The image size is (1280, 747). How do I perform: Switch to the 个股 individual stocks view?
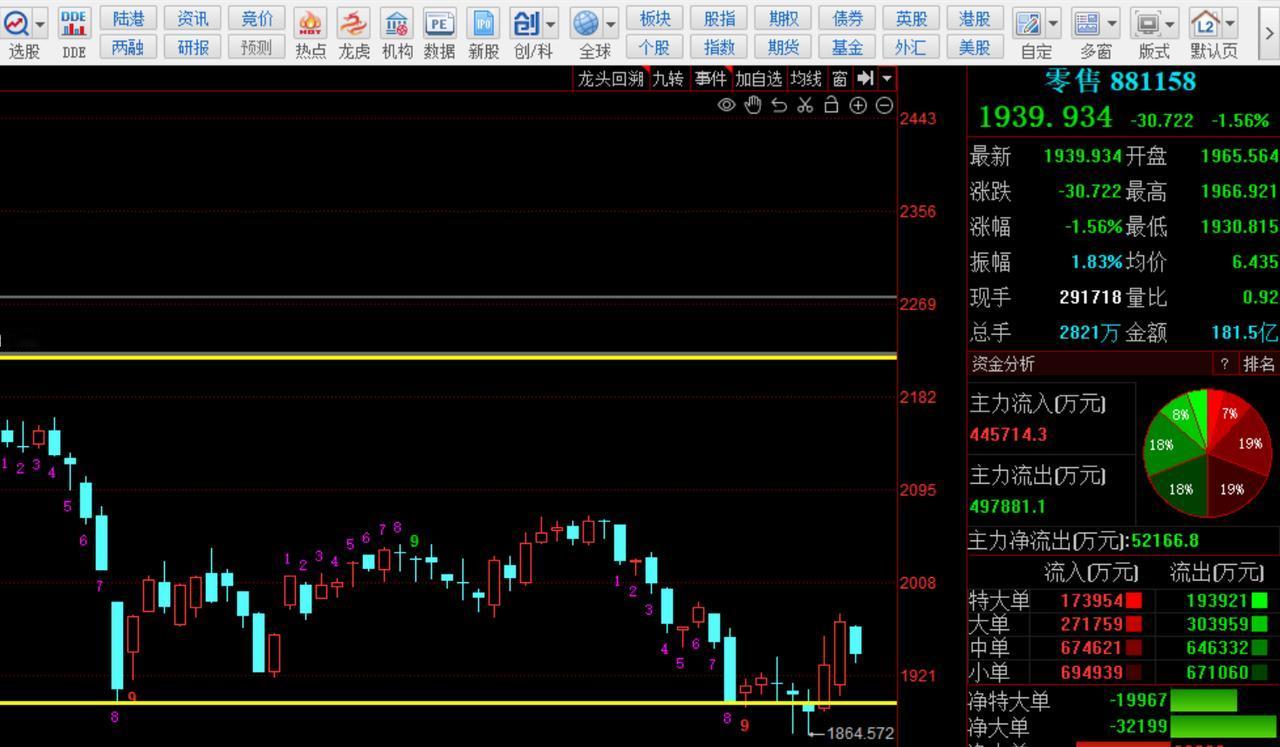[x=655, y=47]
